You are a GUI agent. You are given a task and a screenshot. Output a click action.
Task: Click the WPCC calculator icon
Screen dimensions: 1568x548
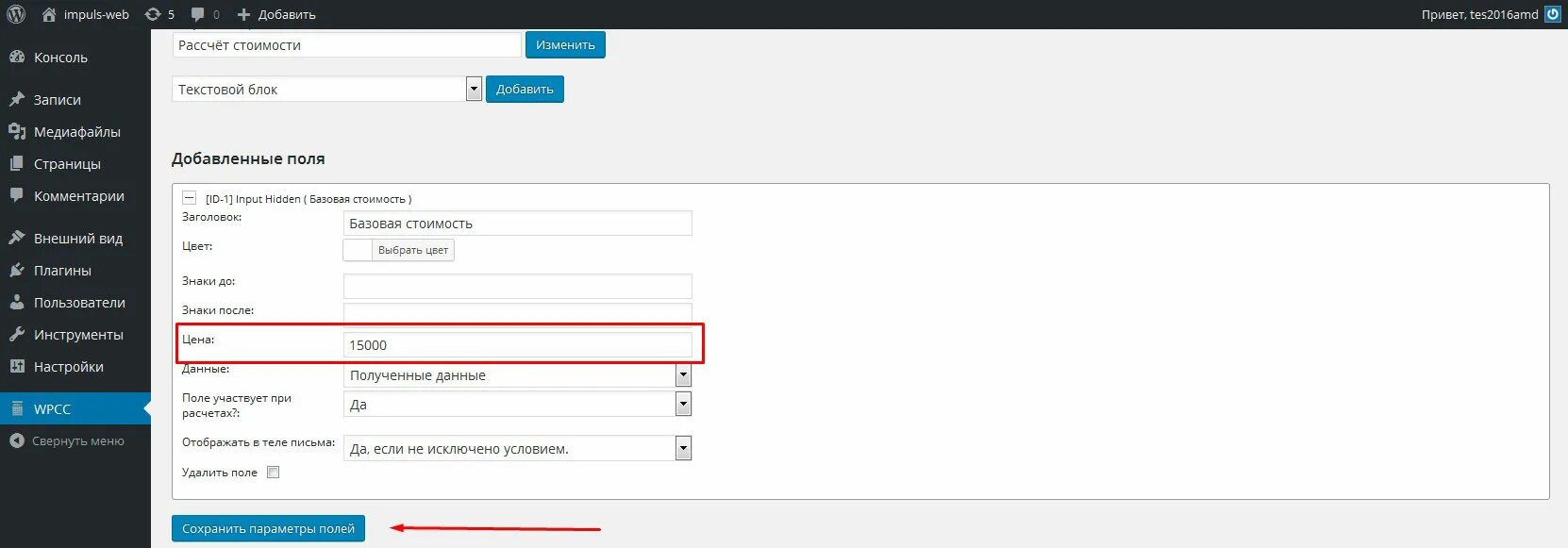[x=17, y=408]
